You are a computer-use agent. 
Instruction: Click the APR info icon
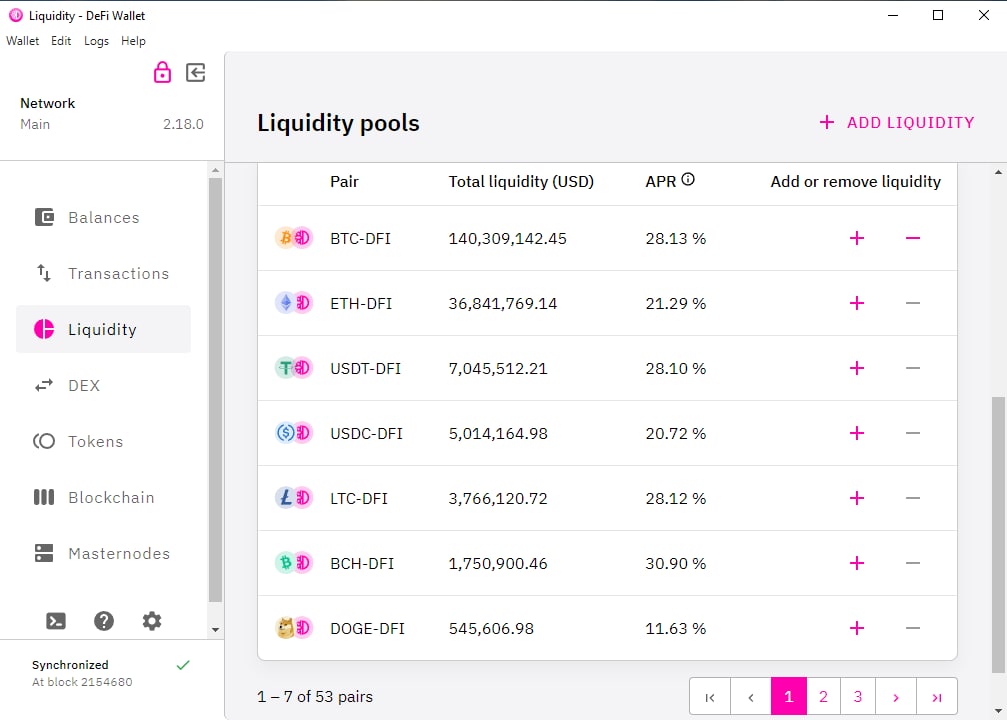(687, 181)
